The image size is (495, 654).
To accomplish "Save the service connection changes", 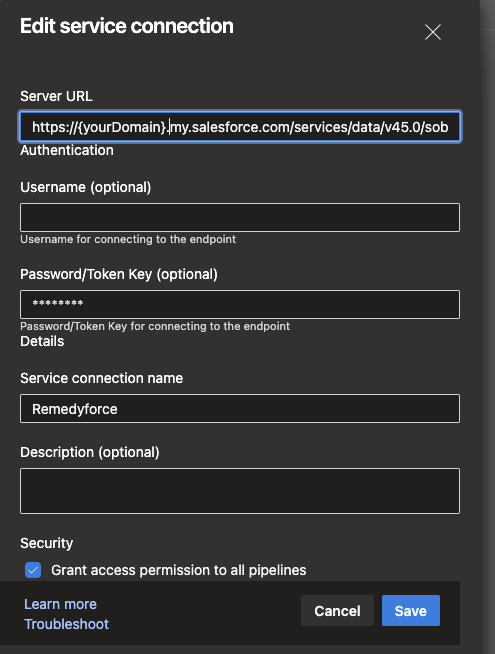I will point(411,611).
